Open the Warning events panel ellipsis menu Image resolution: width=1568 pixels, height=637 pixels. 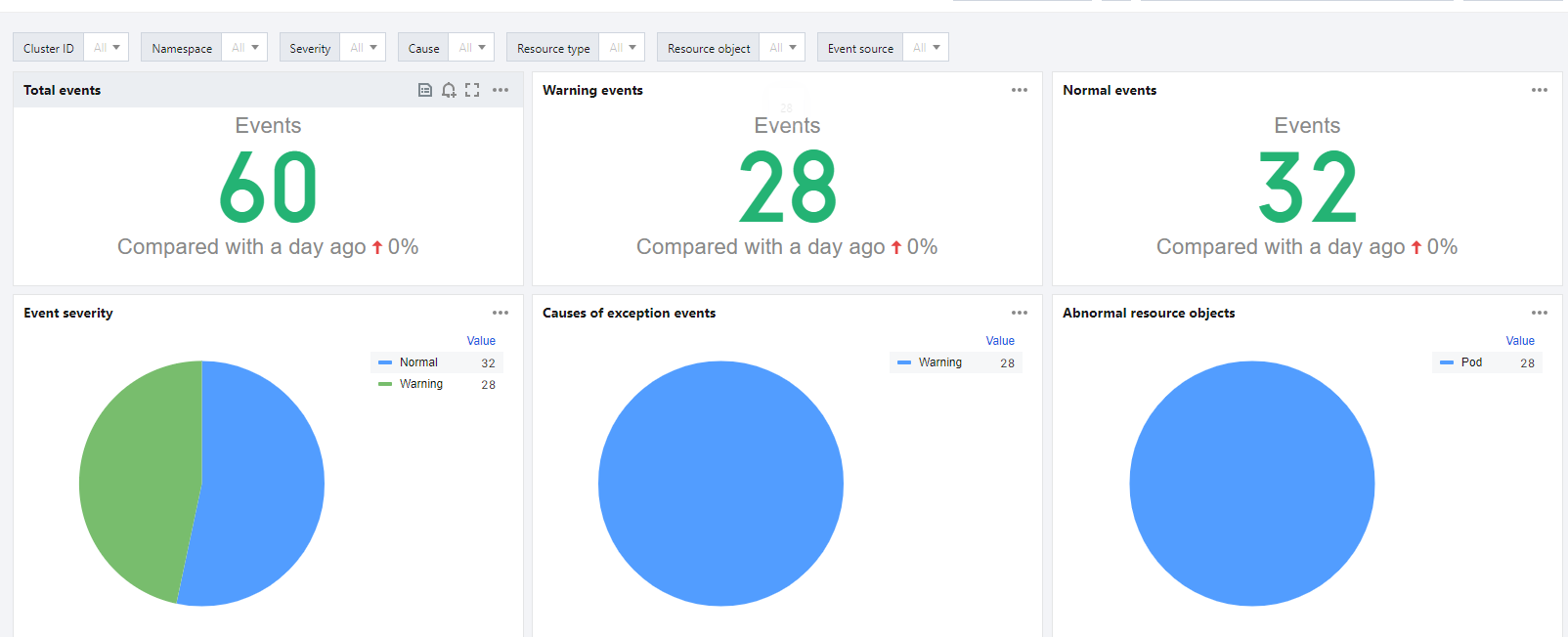click(1020, 90)
